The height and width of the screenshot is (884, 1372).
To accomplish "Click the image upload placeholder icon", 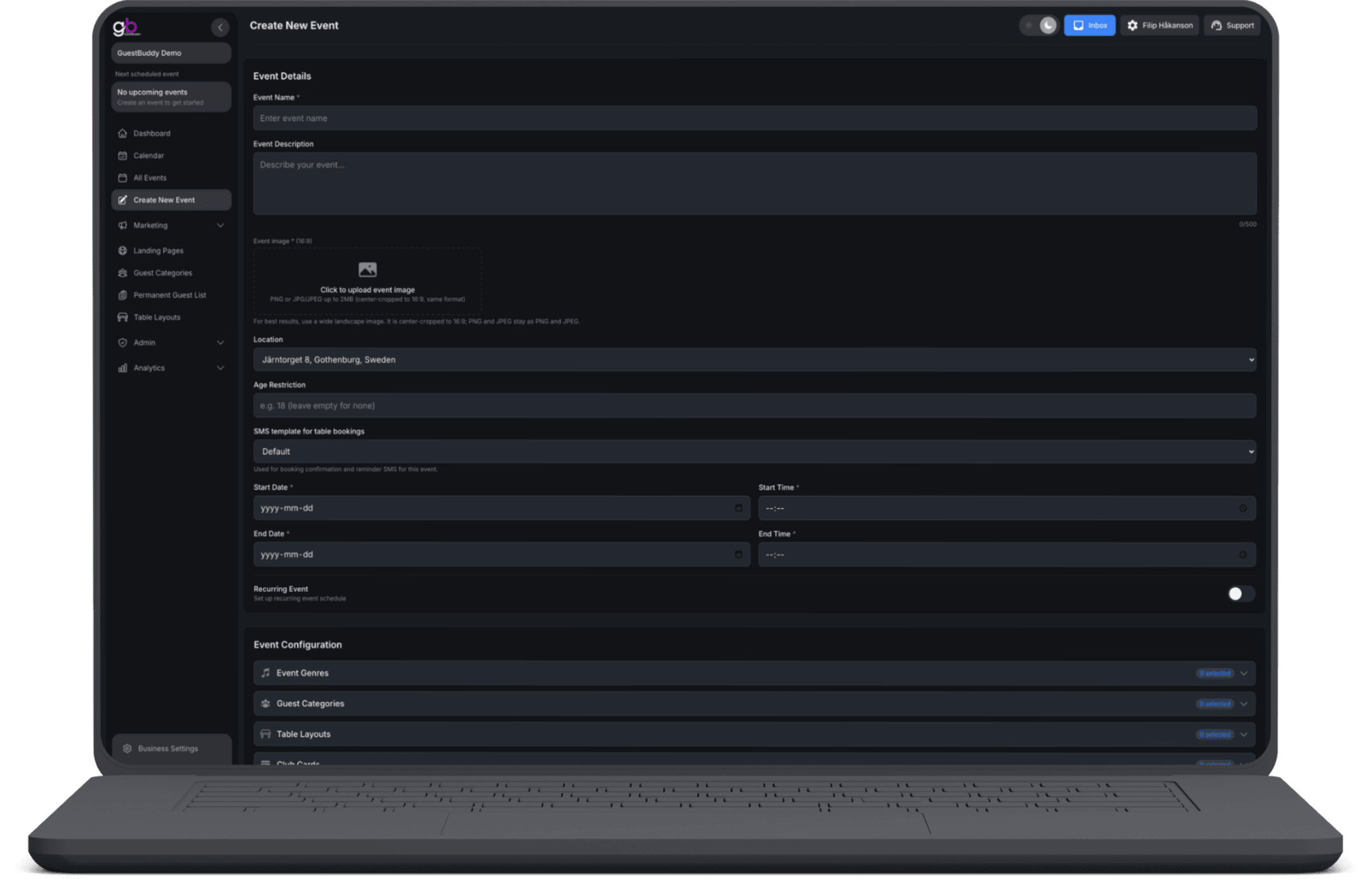I will pyautogui.click(x=367, y=270).
